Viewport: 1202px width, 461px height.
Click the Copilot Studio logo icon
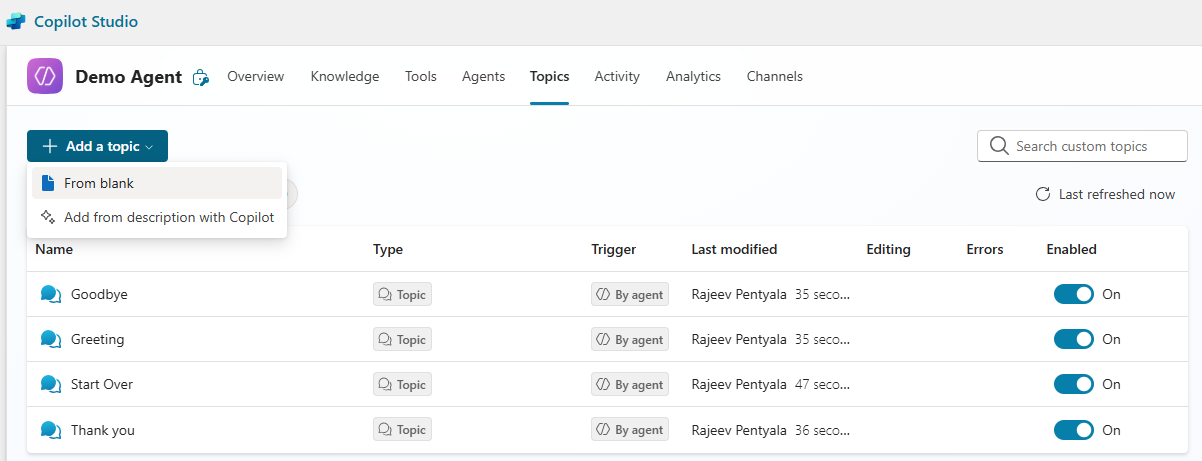point(16,21)
